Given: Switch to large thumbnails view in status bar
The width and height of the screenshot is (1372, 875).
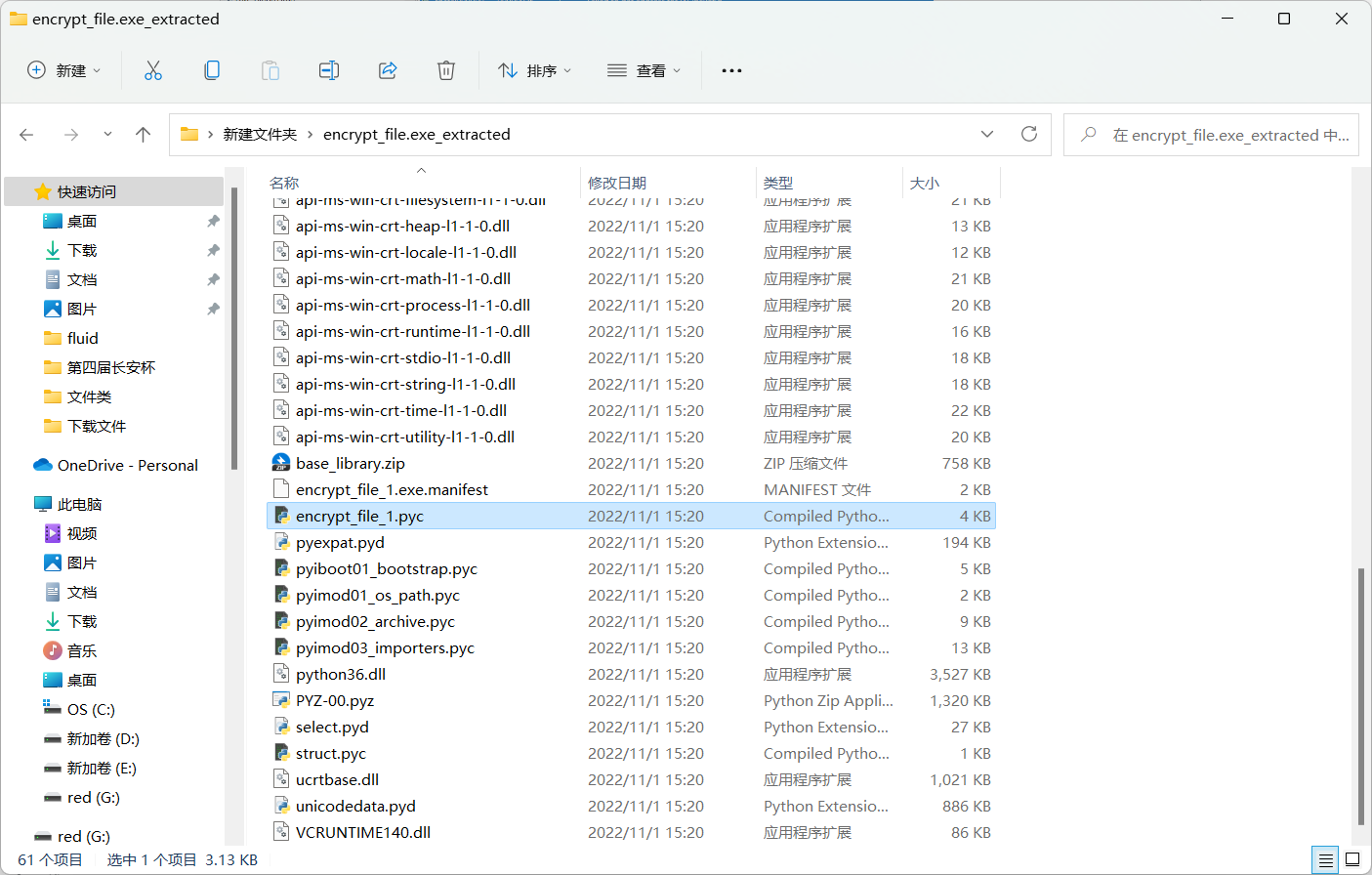Looking at the screenshot, I should tap(1352, 859).
